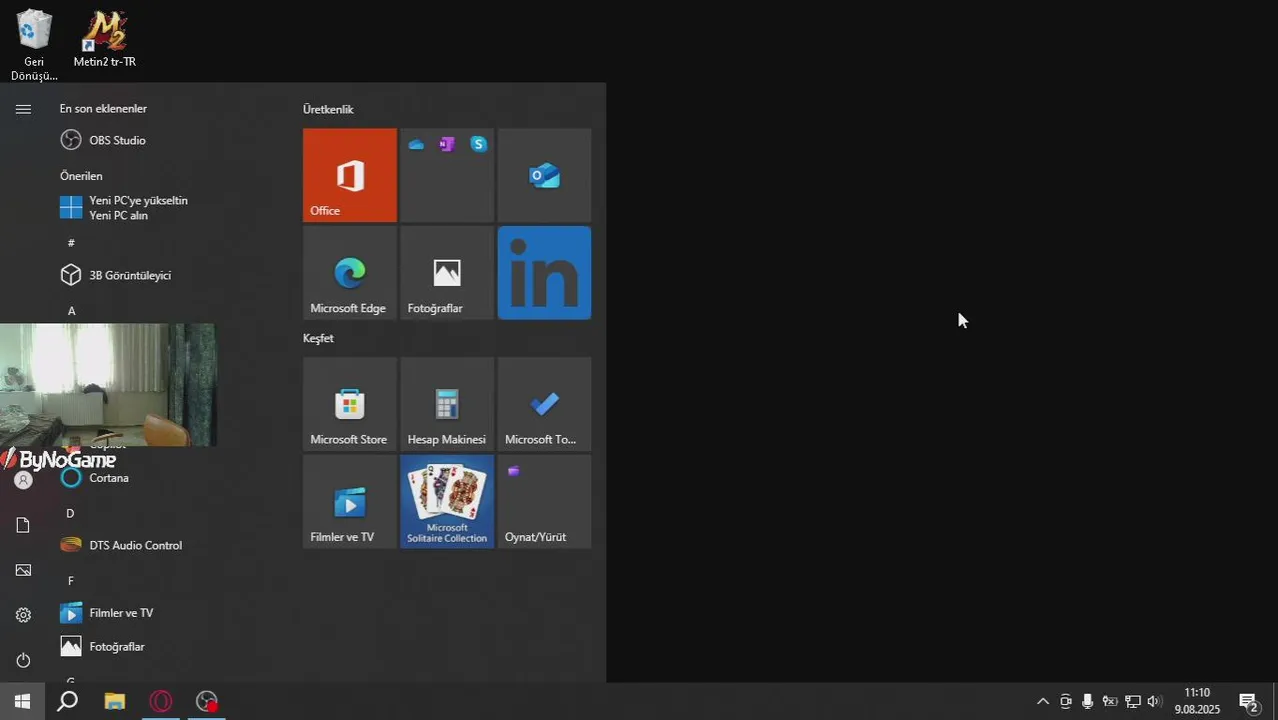
Task: Open the LinkedIn tile
Action: 544,273
